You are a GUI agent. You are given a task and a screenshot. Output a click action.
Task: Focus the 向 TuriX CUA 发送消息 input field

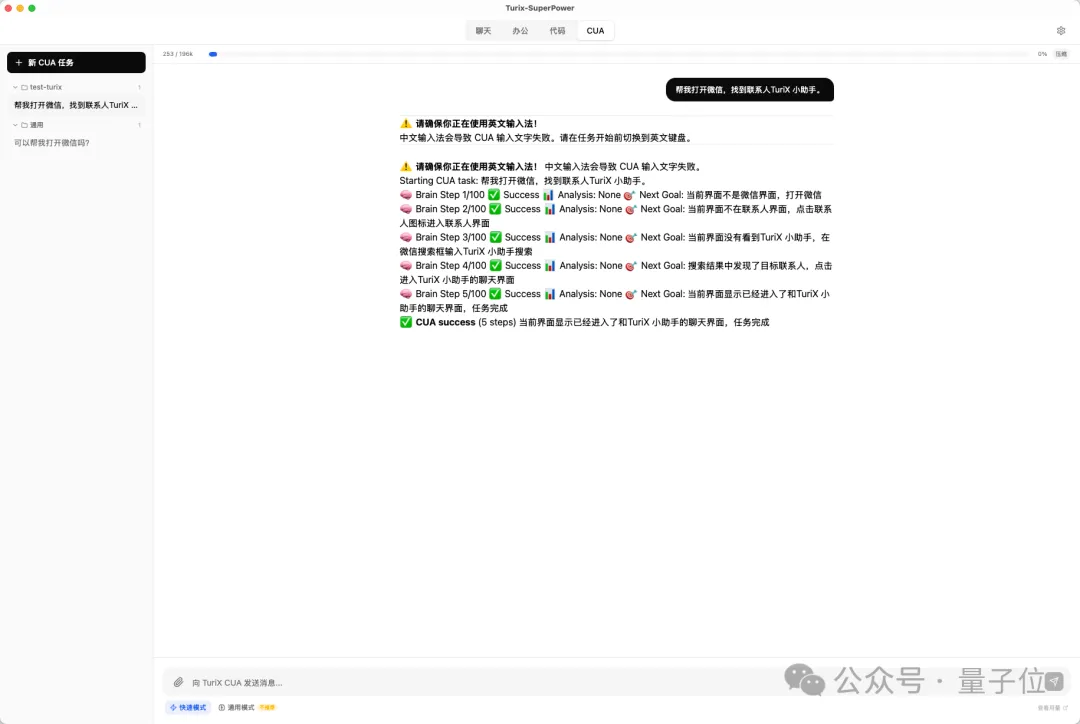tap(600, 682)
